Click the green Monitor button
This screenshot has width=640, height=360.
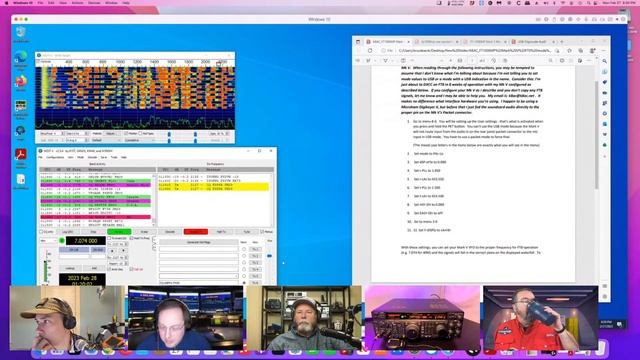coord(119,232)
